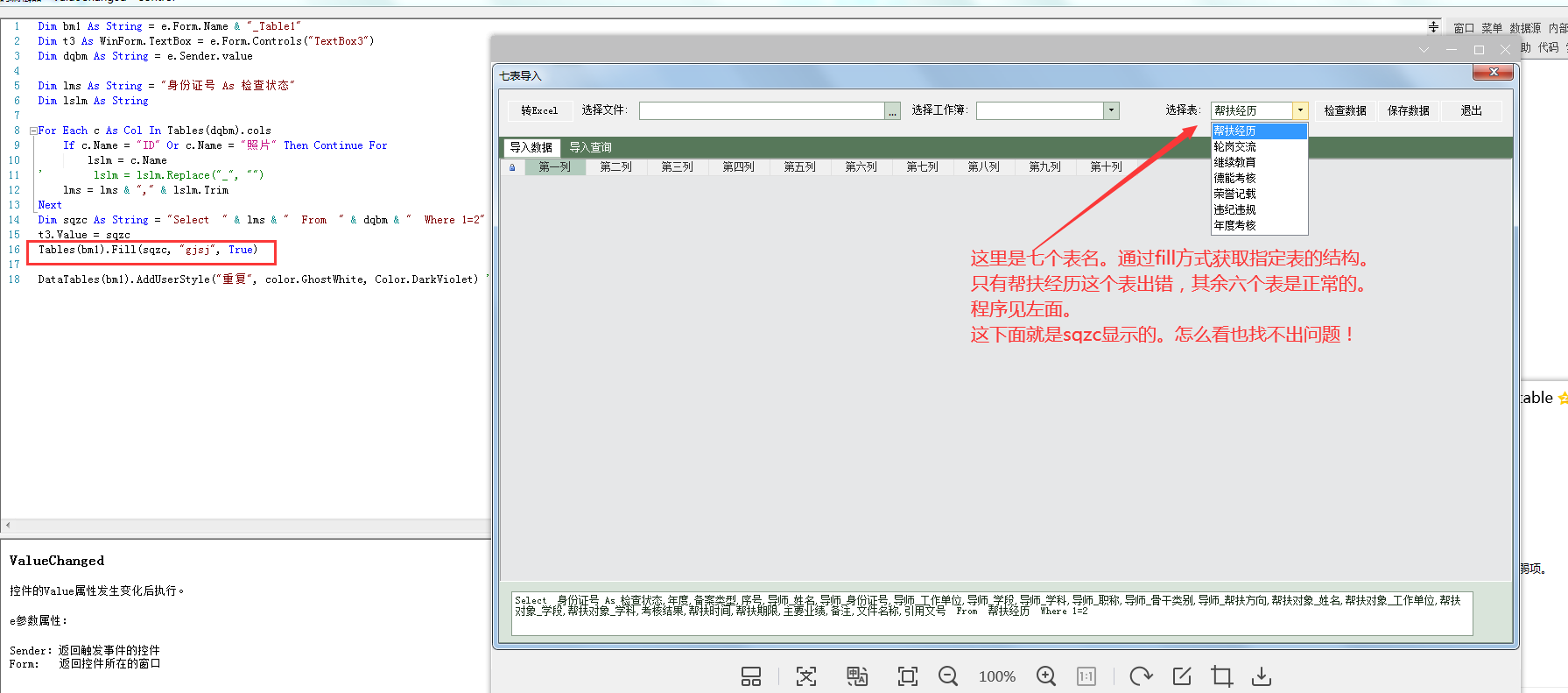Click the image translate icon
The image size is (1568, 693).
(x=856, y=676)
